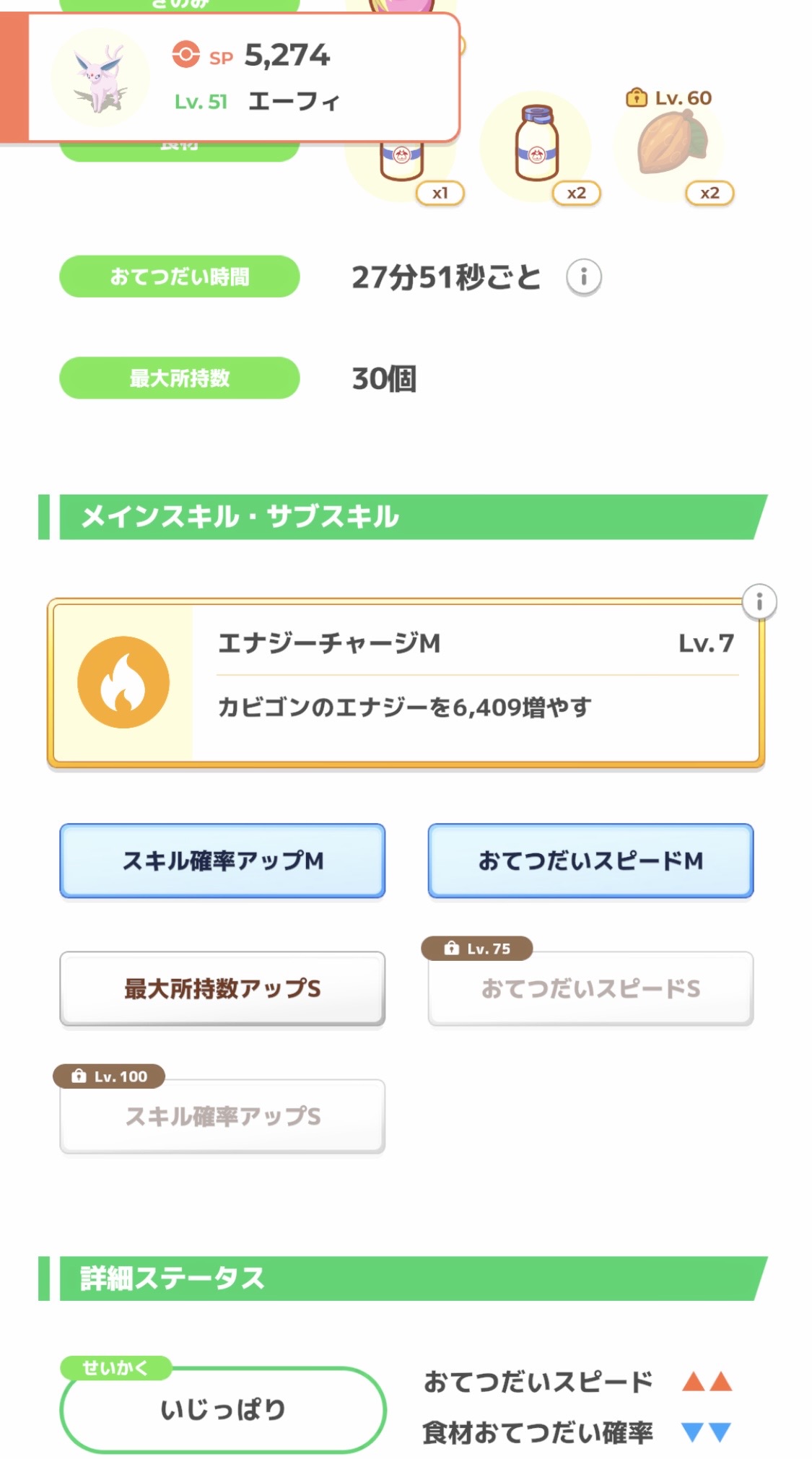812x1459 pixels.
Task: Select the スキル確率アップM sub skill
Action: click(222, 861)
